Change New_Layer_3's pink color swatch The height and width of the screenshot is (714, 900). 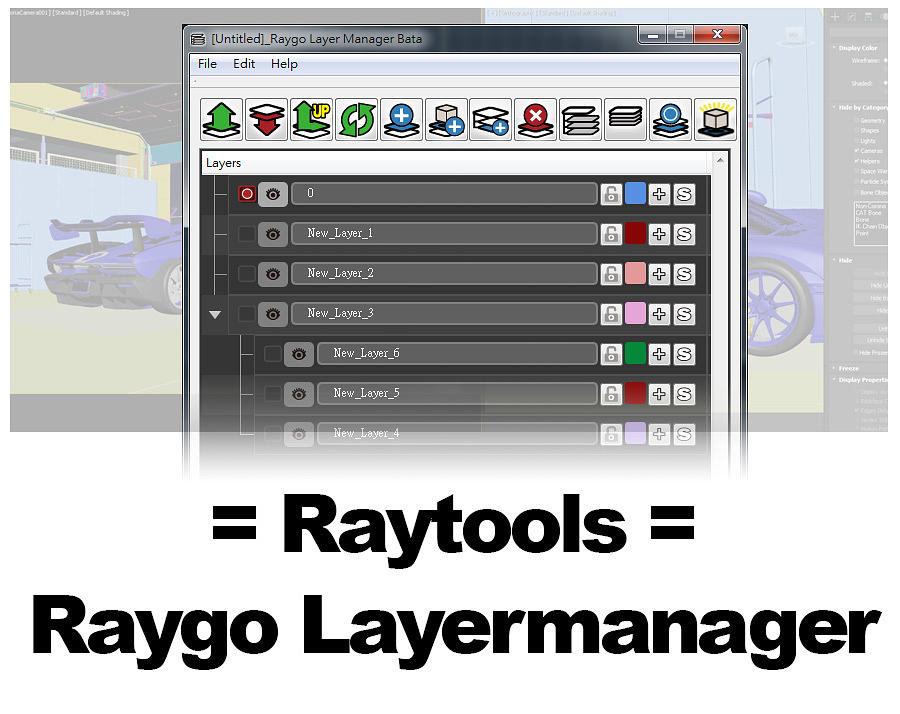636,313
